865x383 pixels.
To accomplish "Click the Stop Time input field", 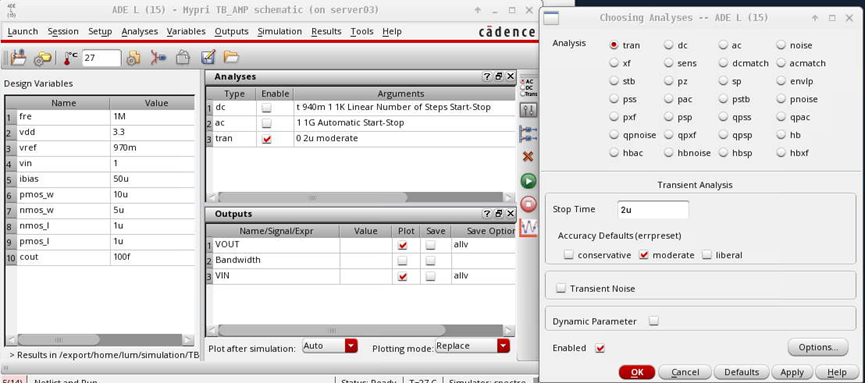I will pos(653,210).
